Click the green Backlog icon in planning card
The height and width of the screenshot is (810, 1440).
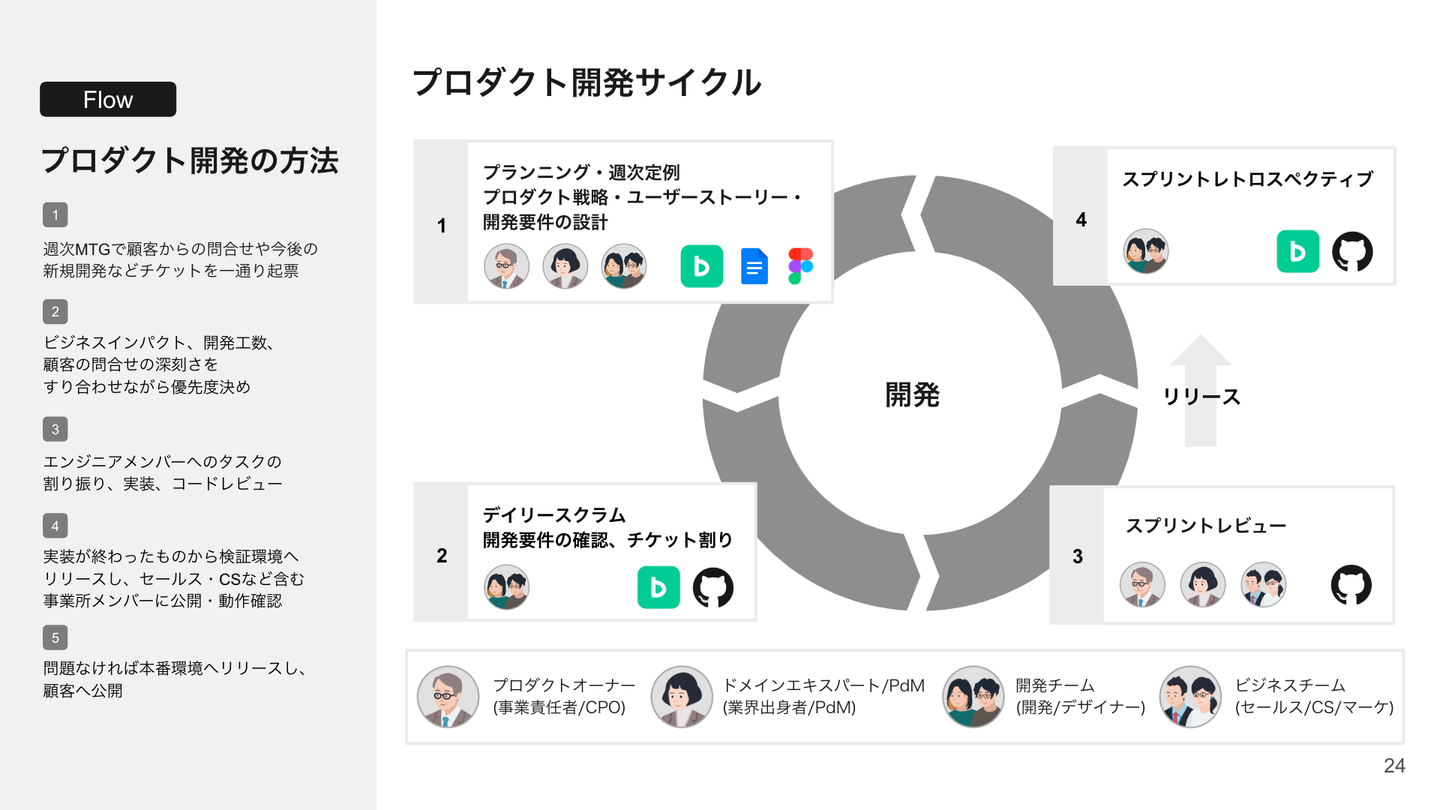[x=702, y=266]
